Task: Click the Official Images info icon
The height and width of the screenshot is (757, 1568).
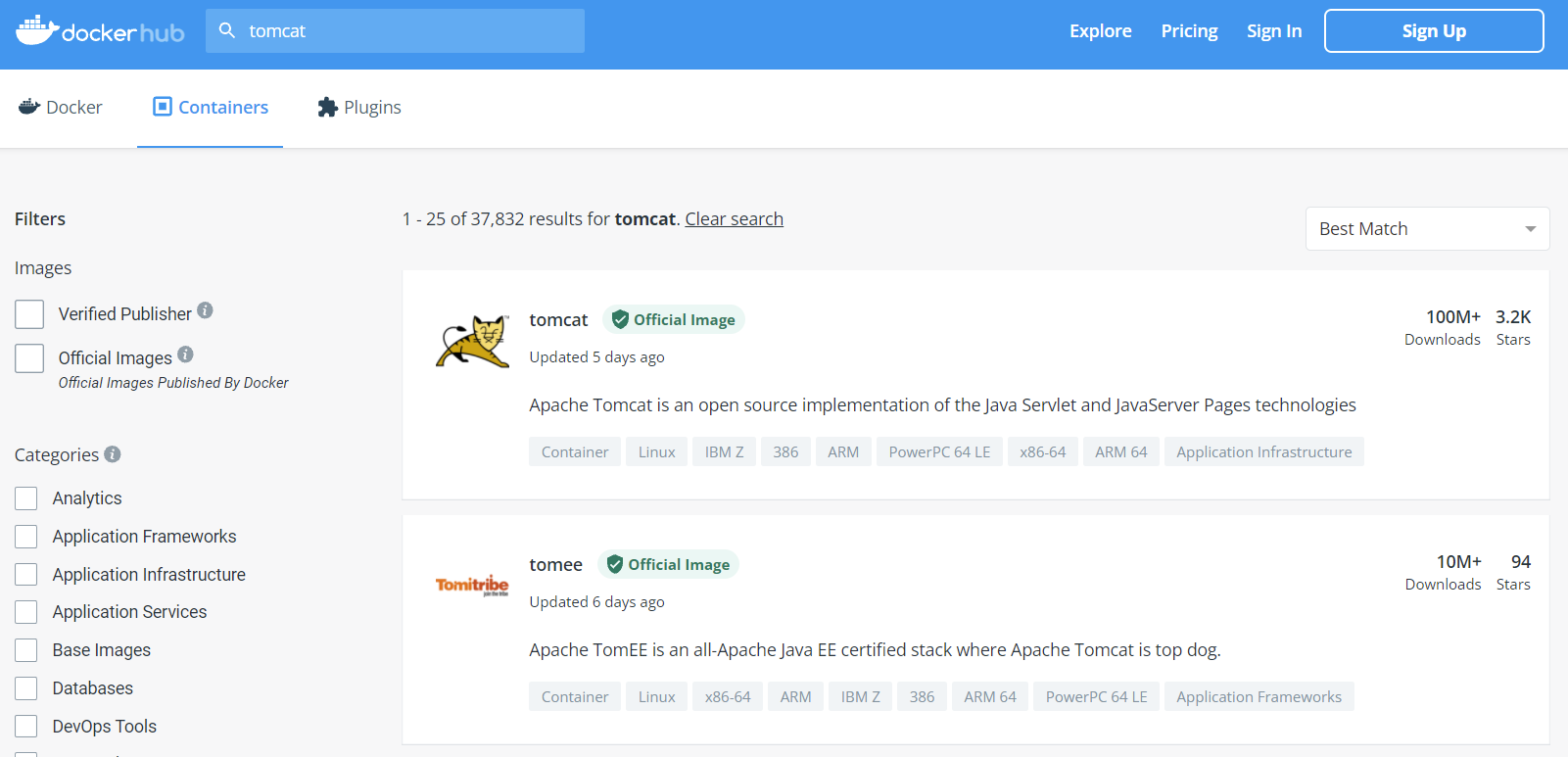Action: pyautogui.click(x=185, y=355)
